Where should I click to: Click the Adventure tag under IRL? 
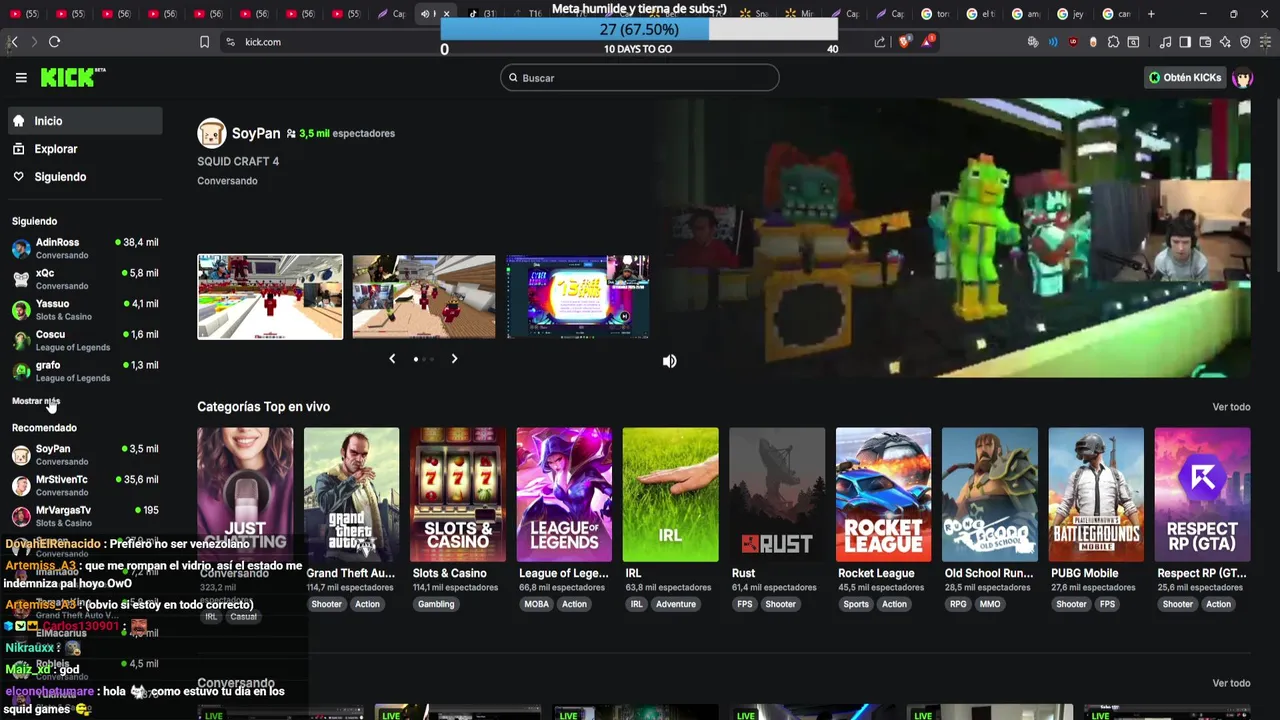(x=676, y=604)
